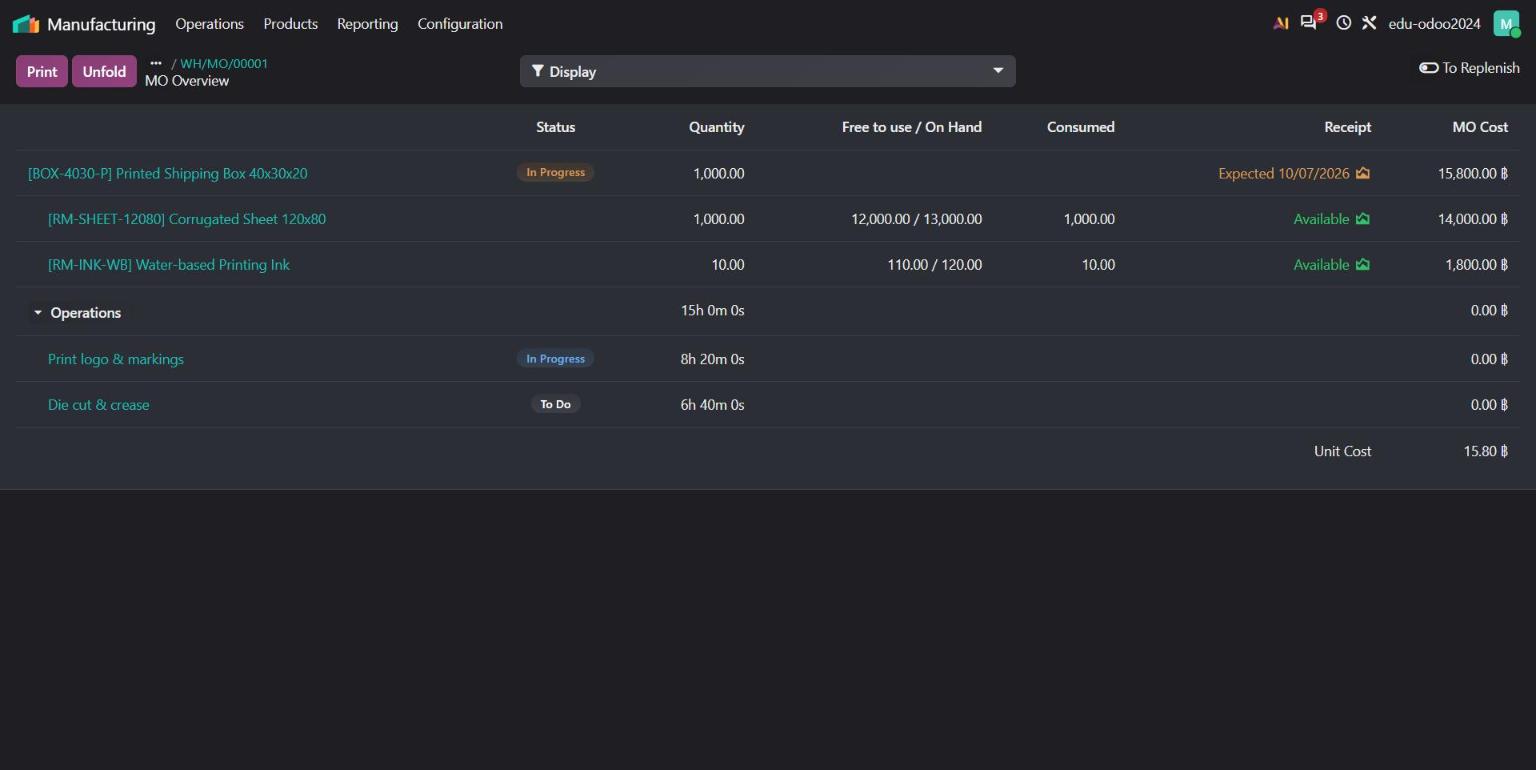Toggle the To Replenish switch
Image resolution: width=1536 pixels, height=770 pixels.
point(1429,68)
